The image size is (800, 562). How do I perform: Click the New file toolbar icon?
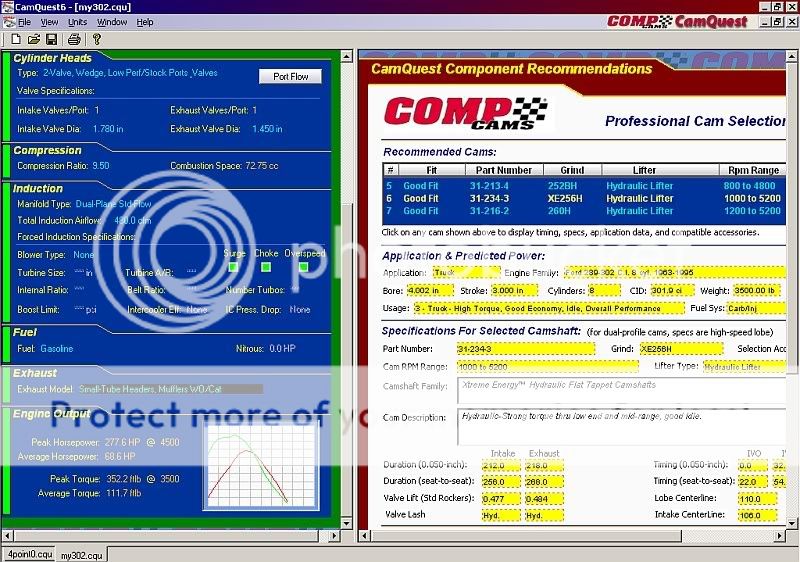click(x=16, y=39)
